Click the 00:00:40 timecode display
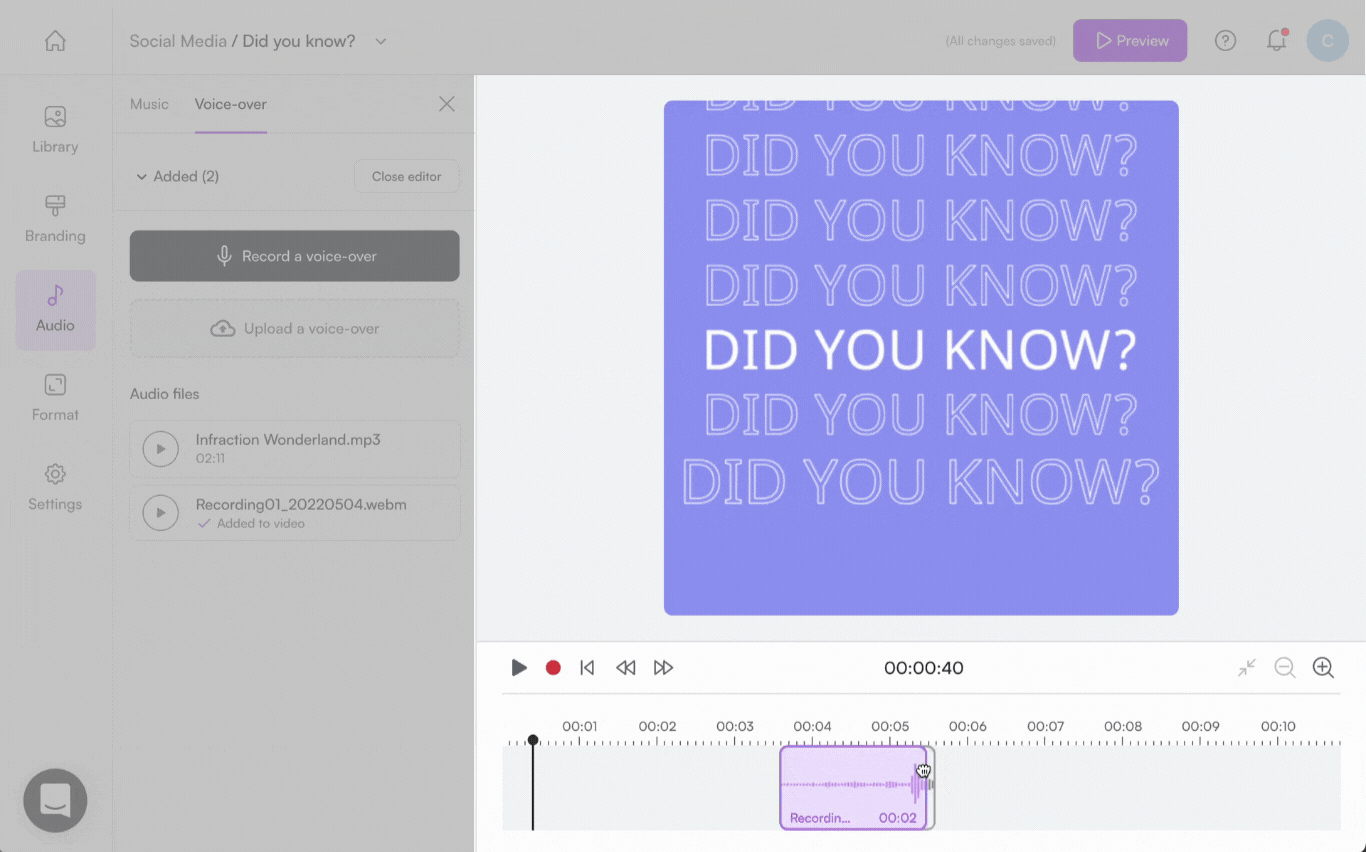 924,668
